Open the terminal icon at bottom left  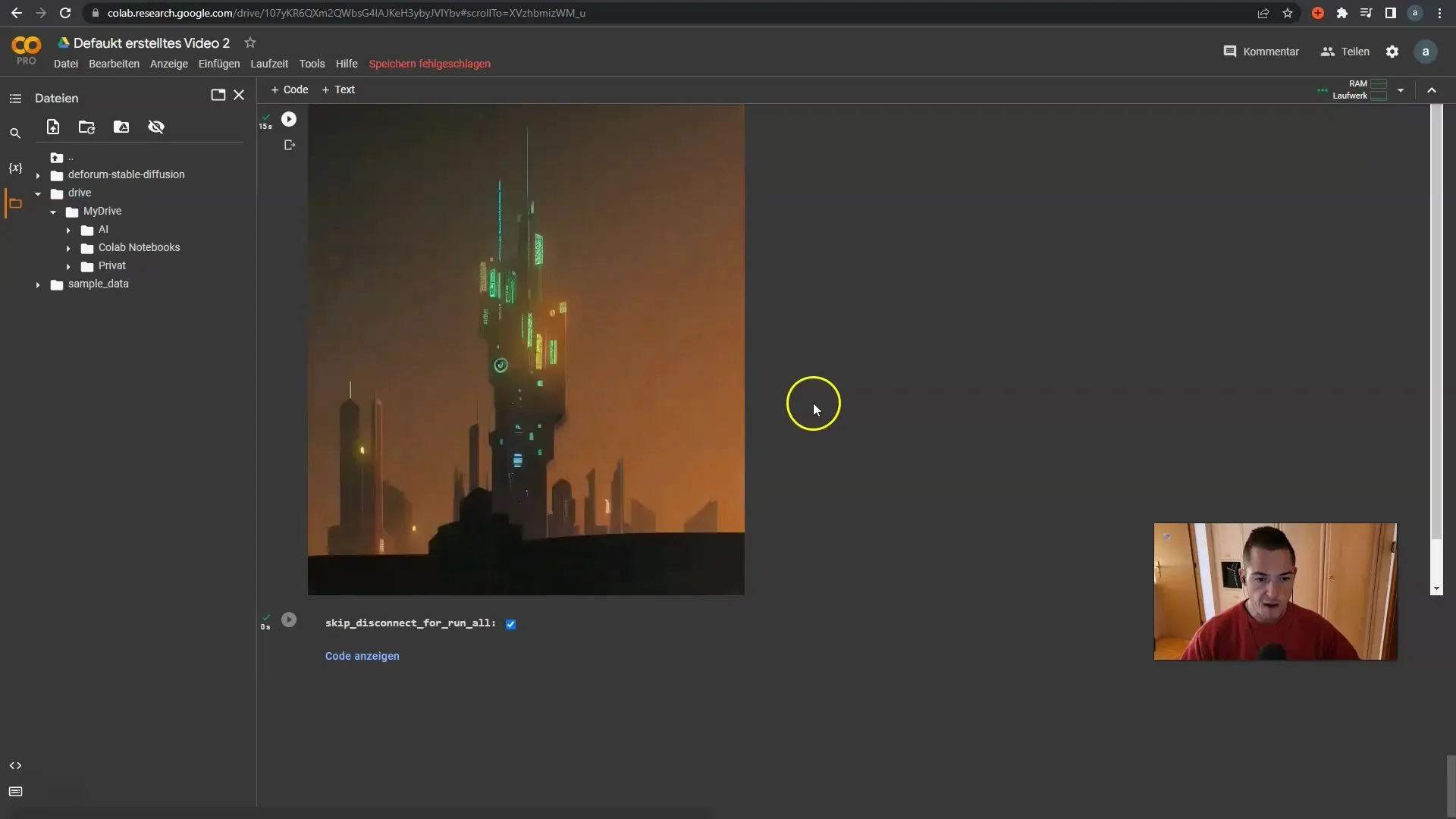pyautogui.click(x=15, y=792)
